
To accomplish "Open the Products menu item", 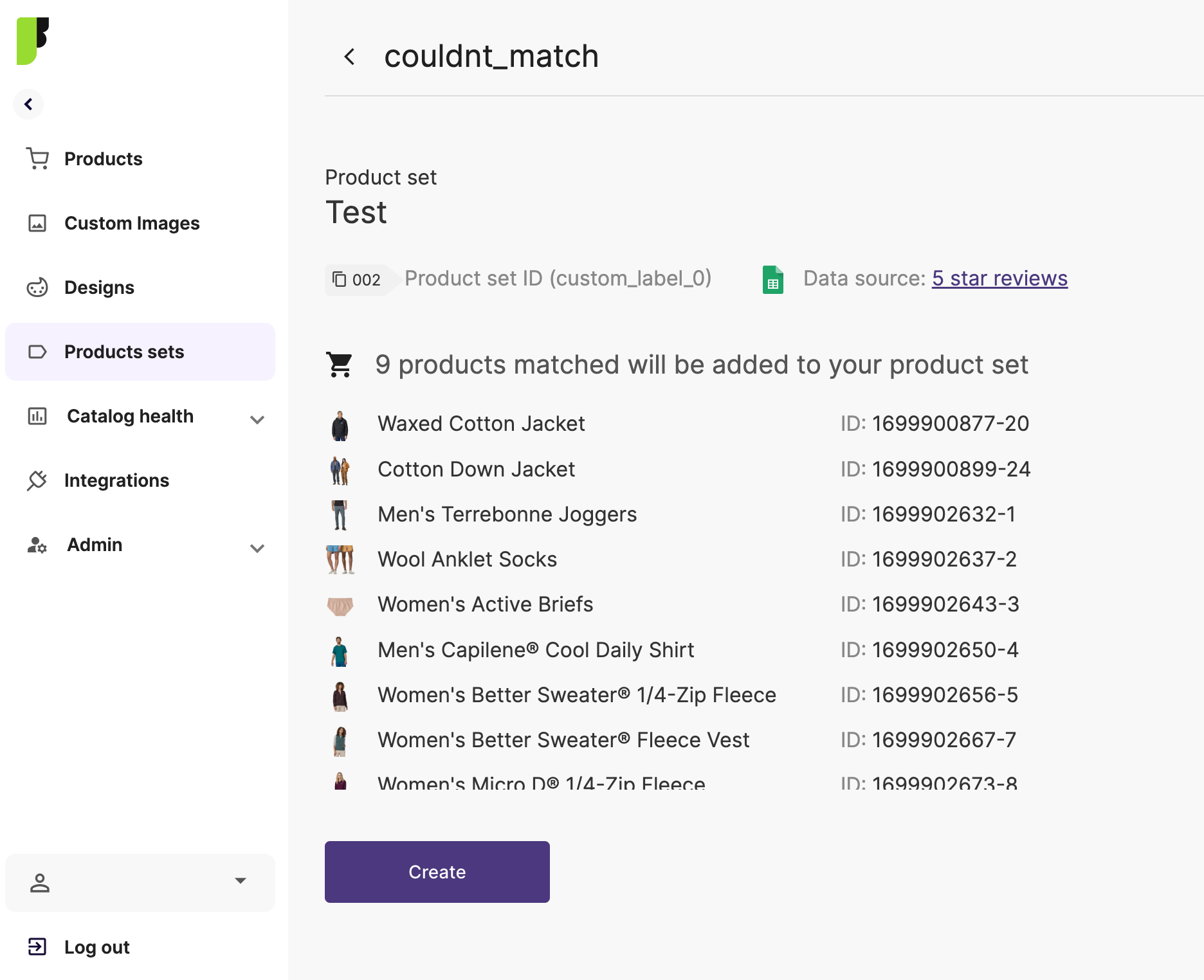I will tap(103, 159).
